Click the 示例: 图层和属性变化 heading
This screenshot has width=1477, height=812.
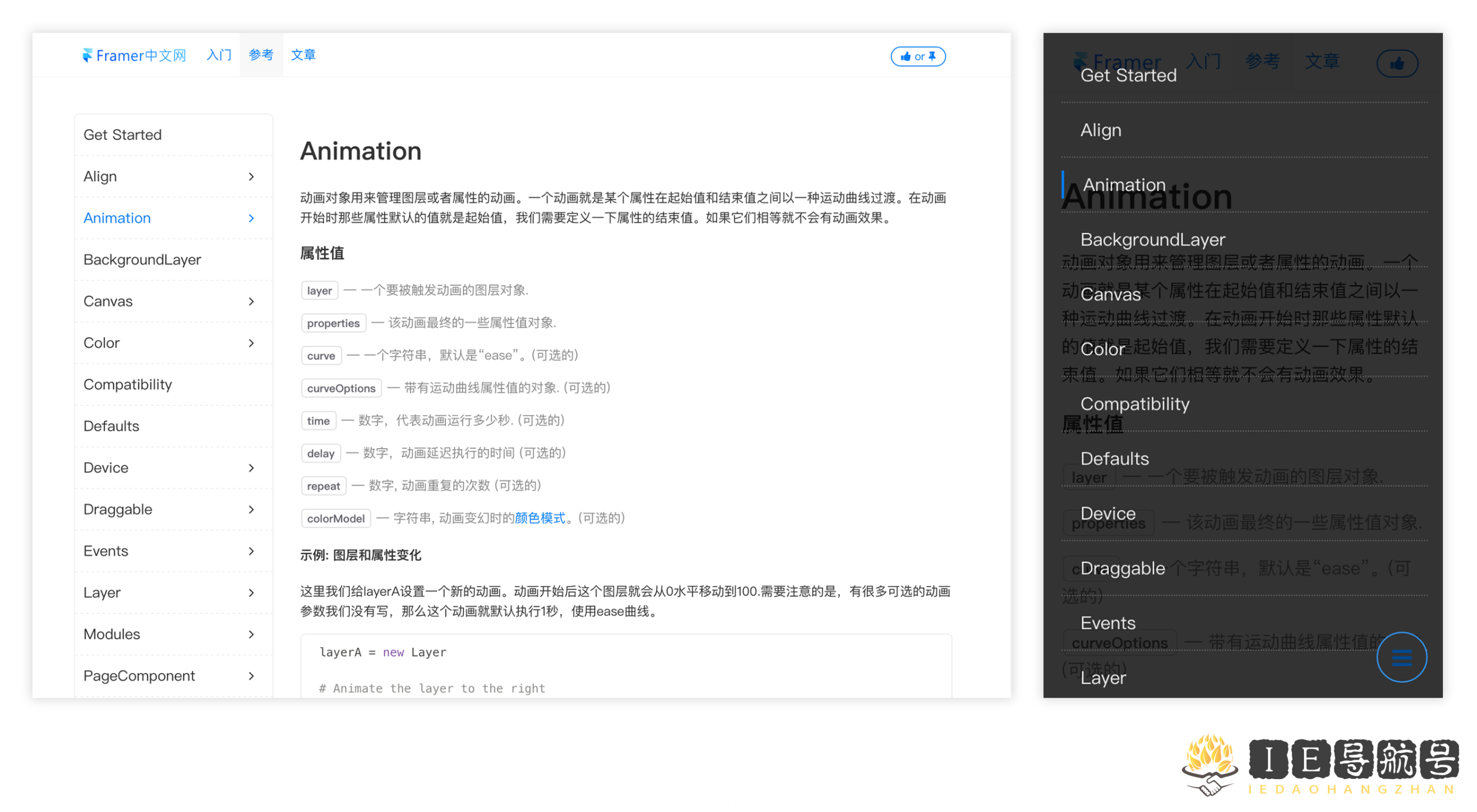(x=360, y=555)
